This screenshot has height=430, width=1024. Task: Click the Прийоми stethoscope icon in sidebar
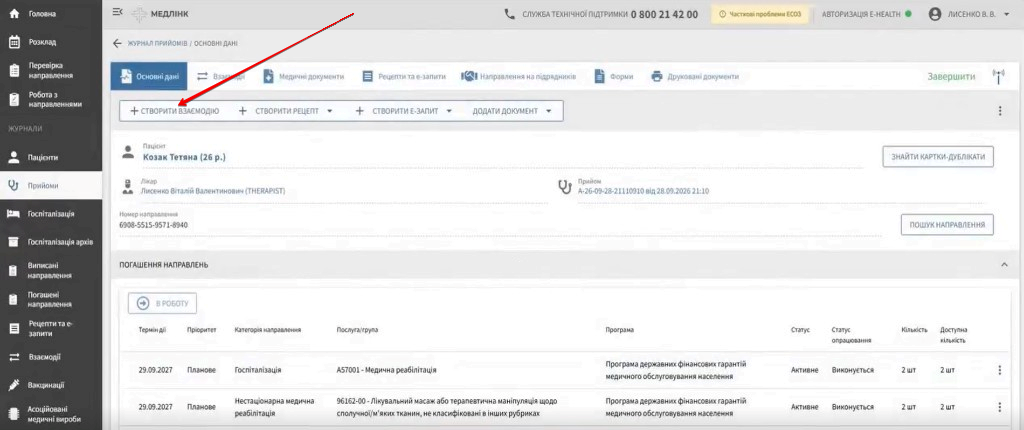point(13,186)
